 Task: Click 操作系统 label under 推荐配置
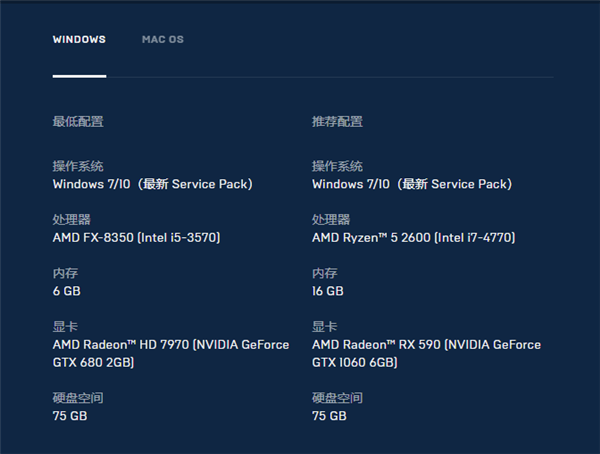point(337,166)
